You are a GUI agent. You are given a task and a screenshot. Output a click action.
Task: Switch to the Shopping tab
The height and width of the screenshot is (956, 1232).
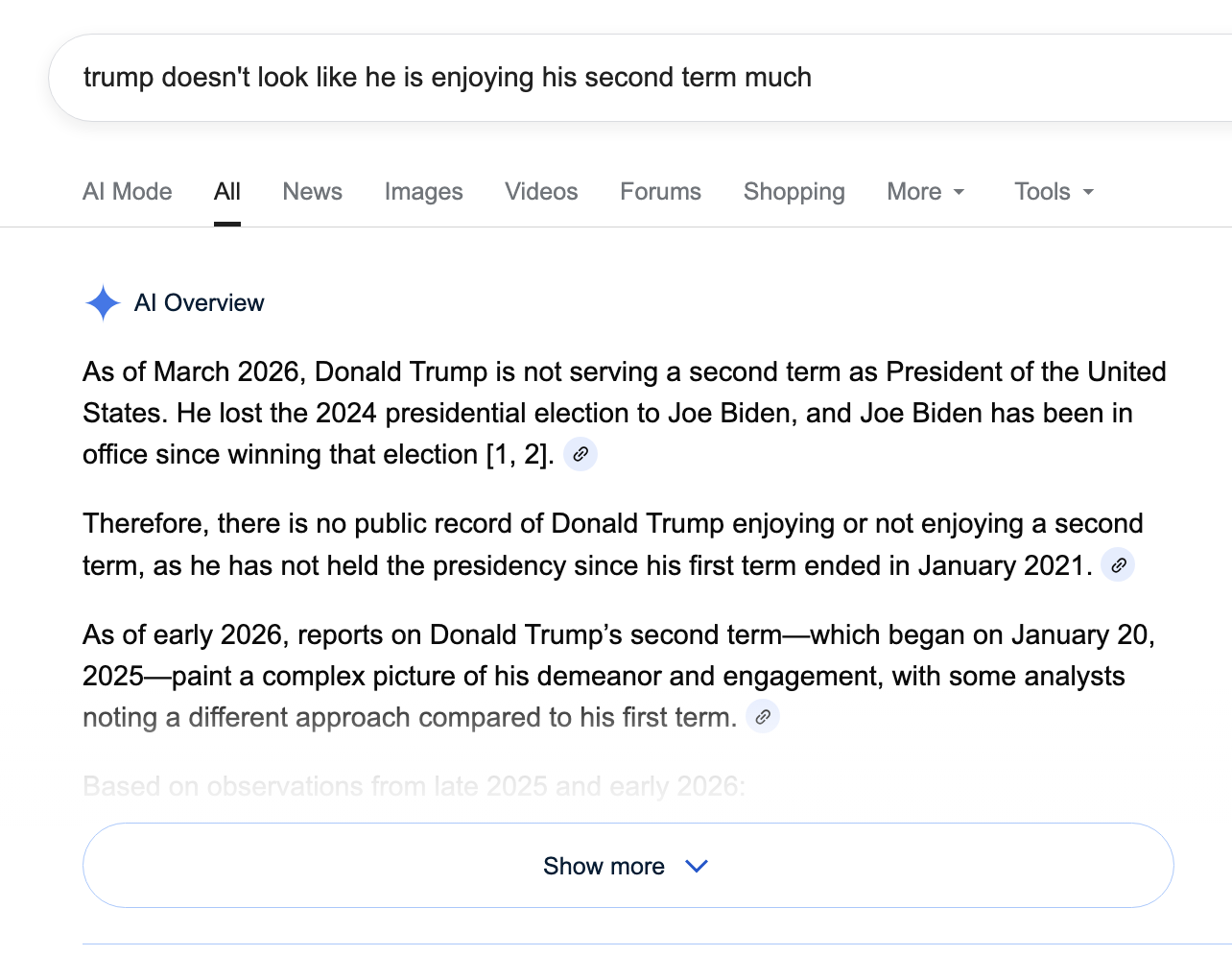(x=794, y=192)
